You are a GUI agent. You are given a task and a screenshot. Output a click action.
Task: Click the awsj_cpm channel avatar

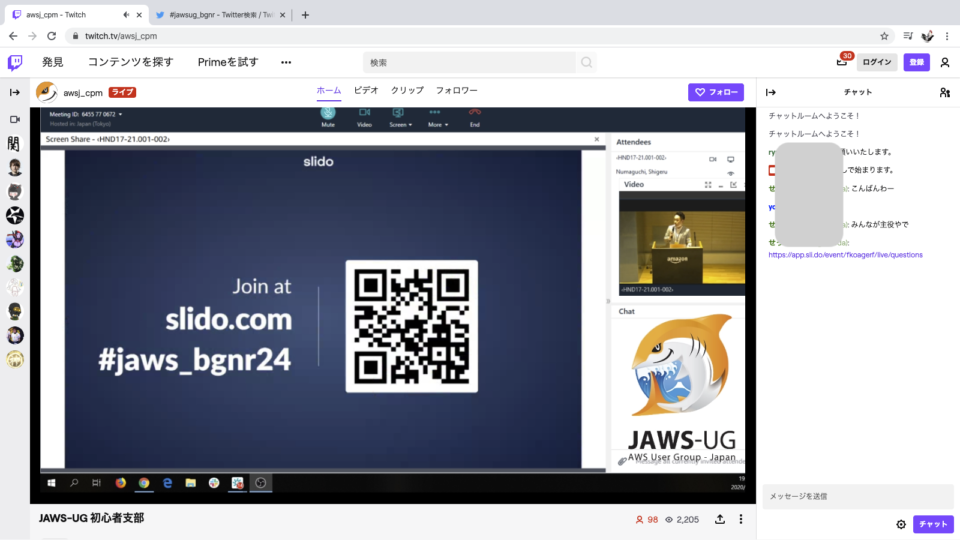[x=47, y=92]
